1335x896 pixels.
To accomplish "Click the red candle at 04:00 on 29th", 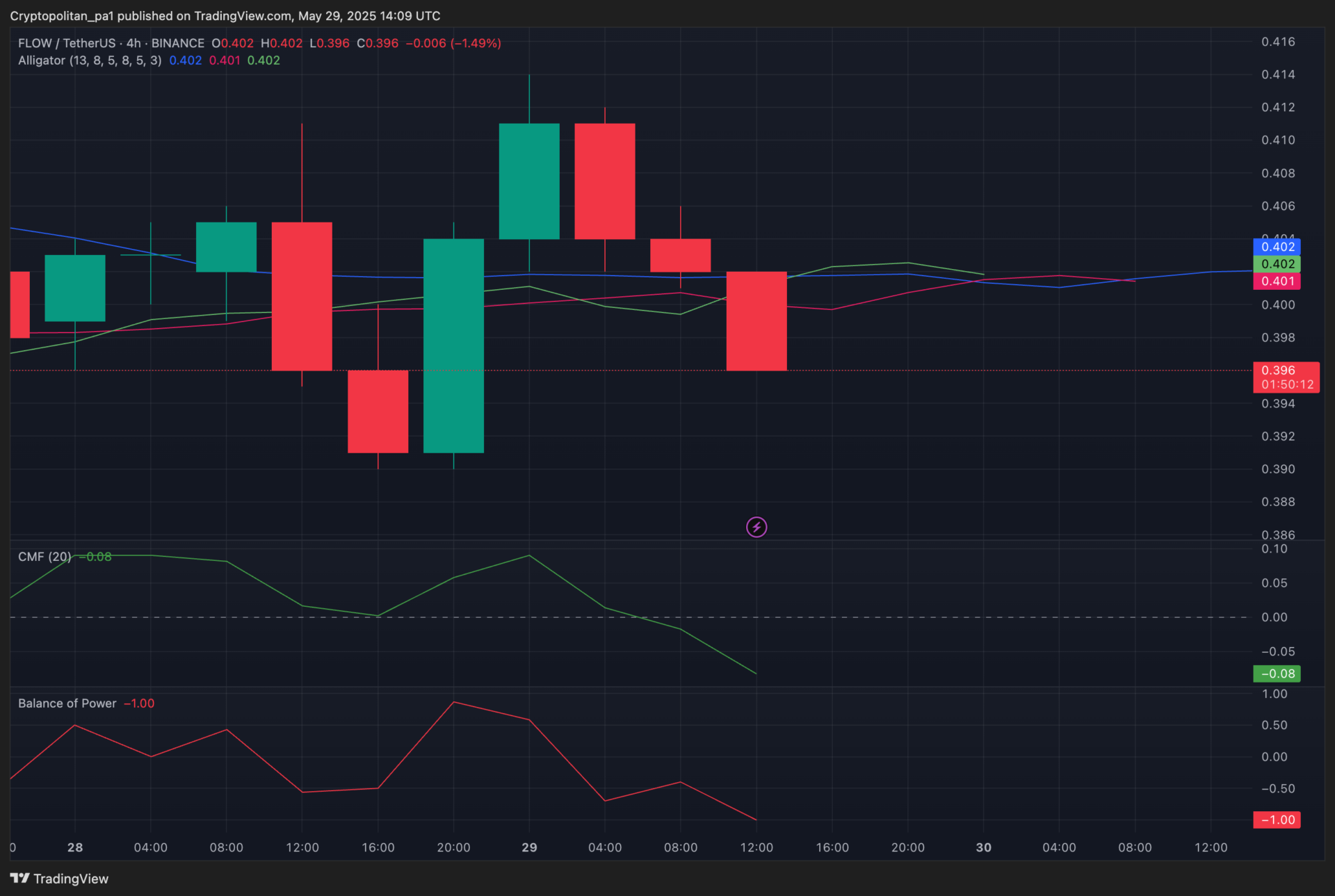I will (605, 181).
